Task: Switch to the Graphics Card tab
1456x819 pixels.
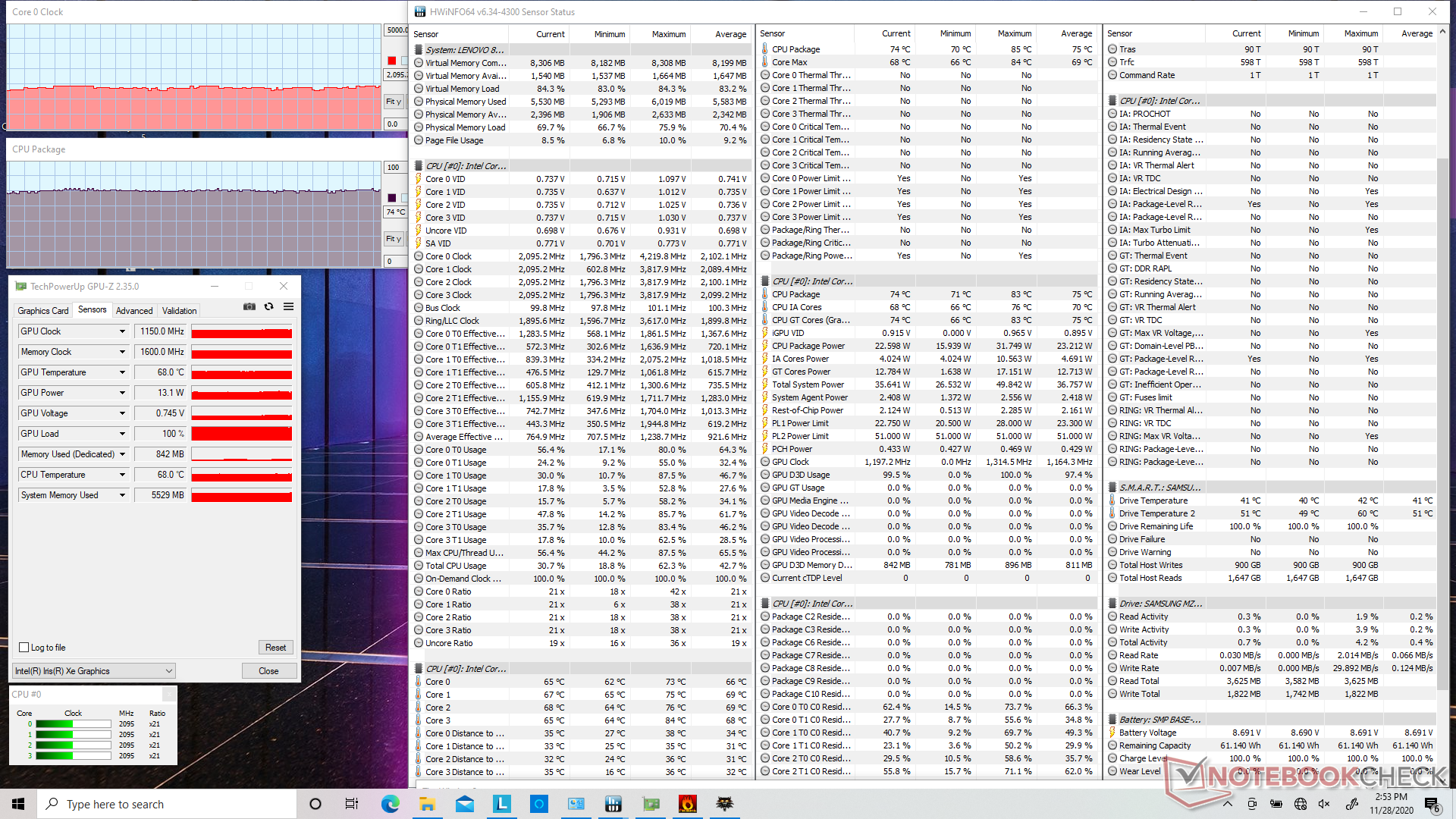Action: point(43,311)
